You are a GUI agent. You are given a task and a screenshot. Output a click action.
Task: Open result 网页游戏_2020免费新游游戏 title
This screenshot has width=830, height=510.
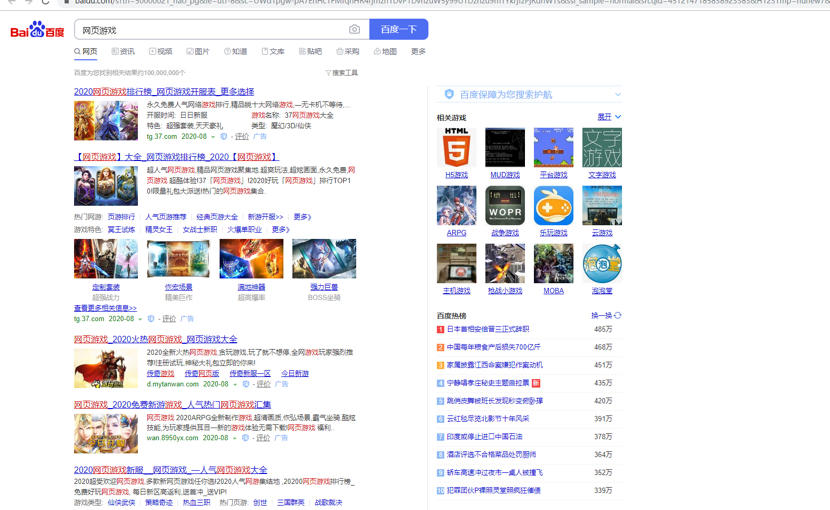coord(173,405)
